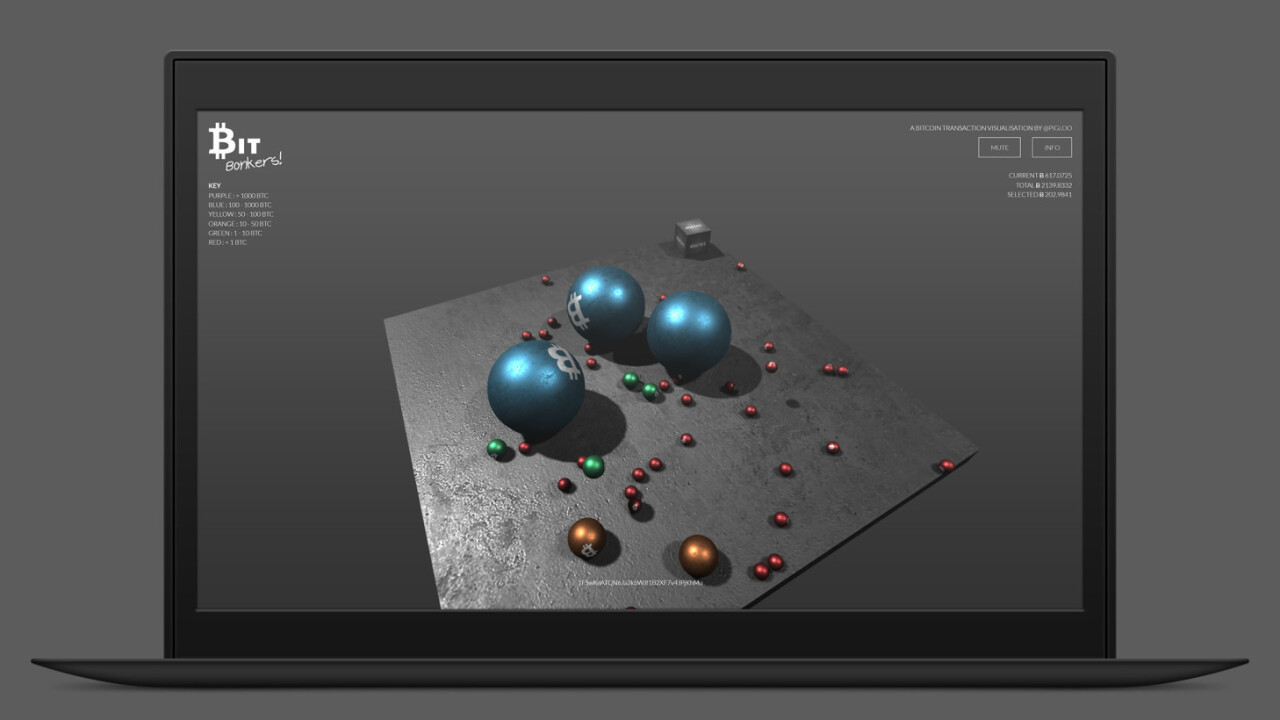Click the Bit Bonkers logo
Image resolution: width=1280 pixels, height=720 pixels.
point(245,146)
